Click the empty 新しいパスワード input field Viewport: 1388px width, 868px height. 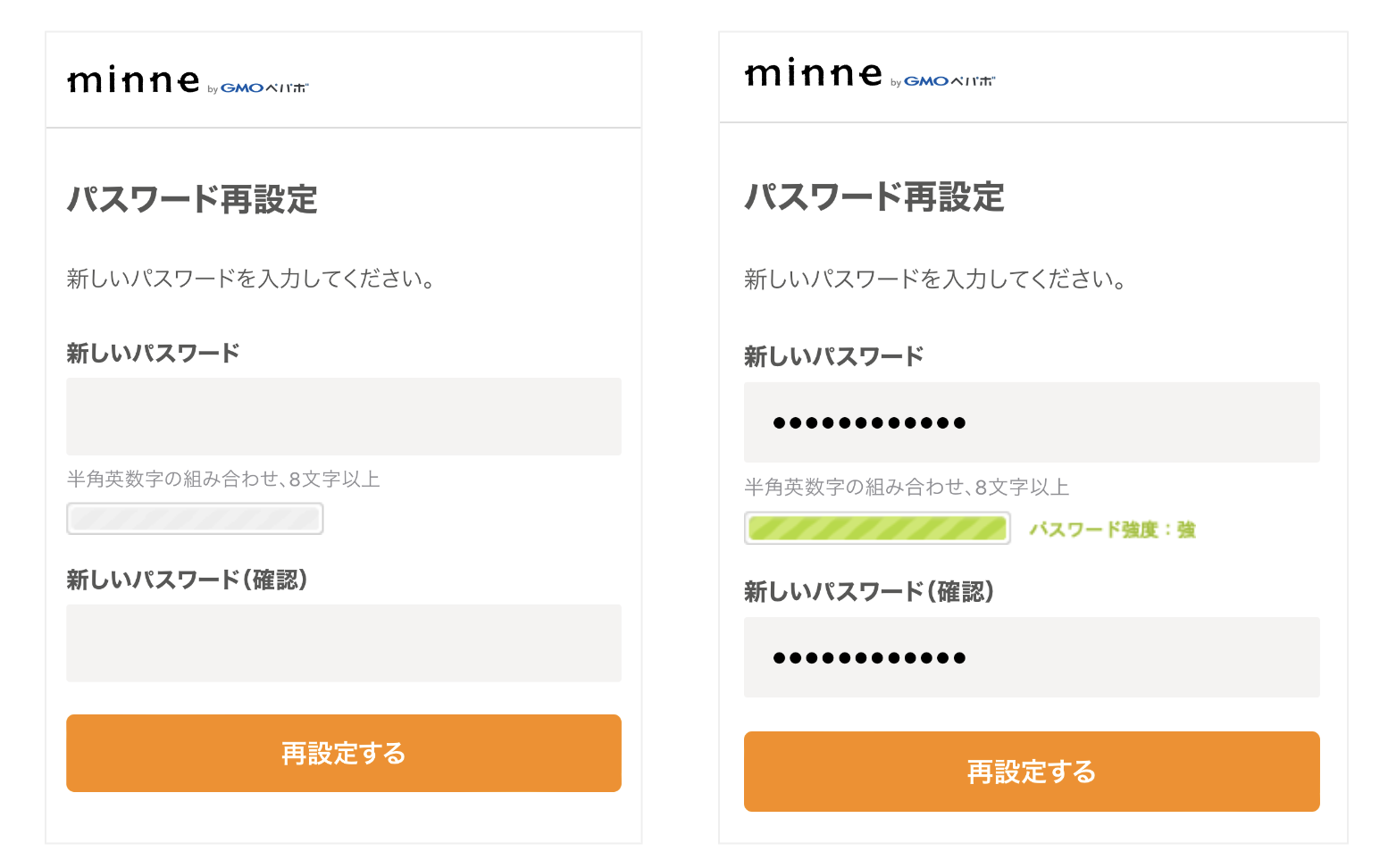point(343,416)
